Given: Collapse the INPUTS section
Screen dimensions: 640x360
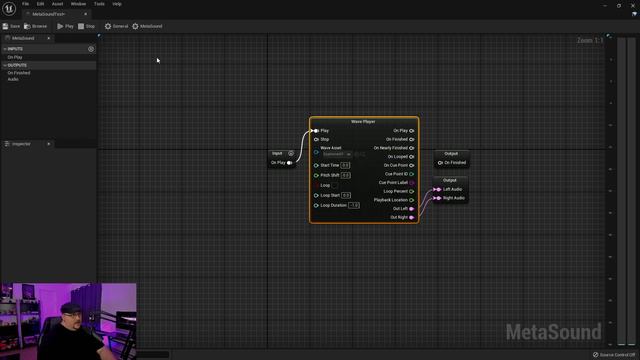Looking at the screenshot, I should pos(5,49).
